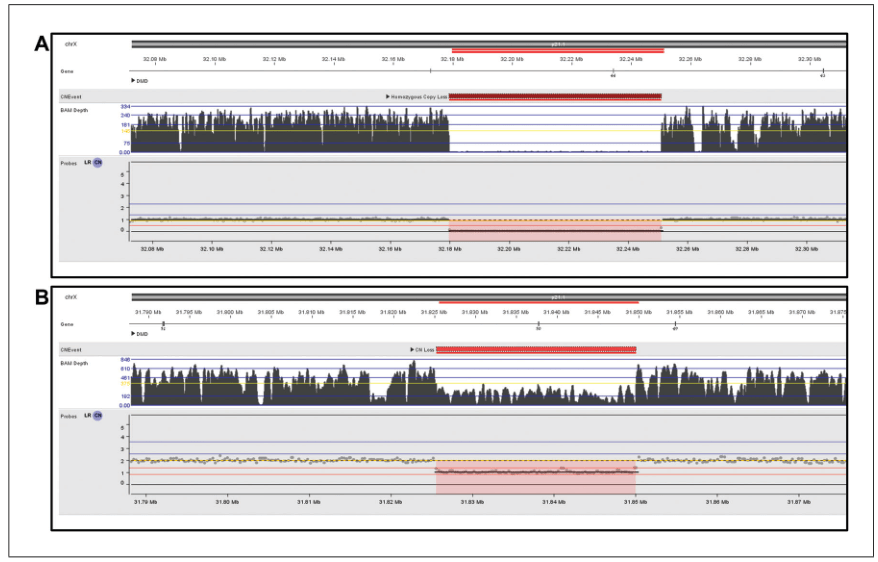Viewport: 878px width, 562px height.
Task: Switch to LR probes in panel B
Action: [87, 415]
